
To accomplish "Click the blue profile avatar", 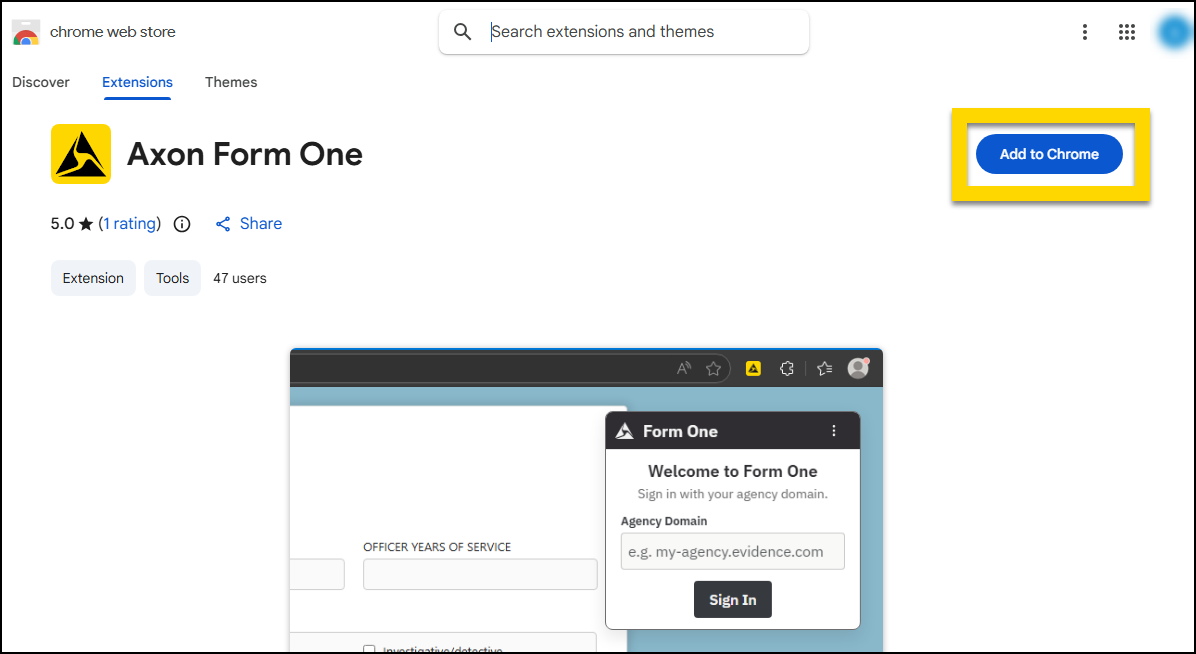I will [x=1172, y=32].
